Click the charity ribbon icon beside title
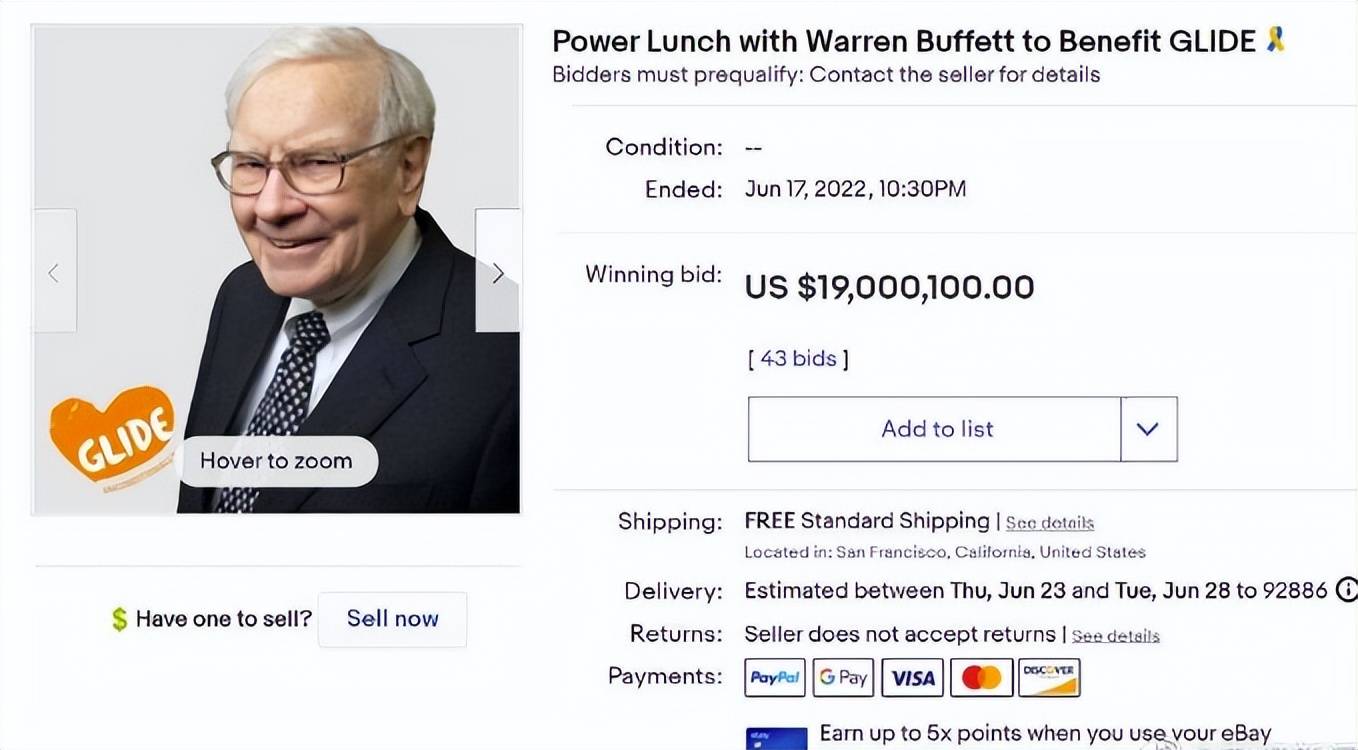Screen dimensions: 1358x750 [1275, 40]
